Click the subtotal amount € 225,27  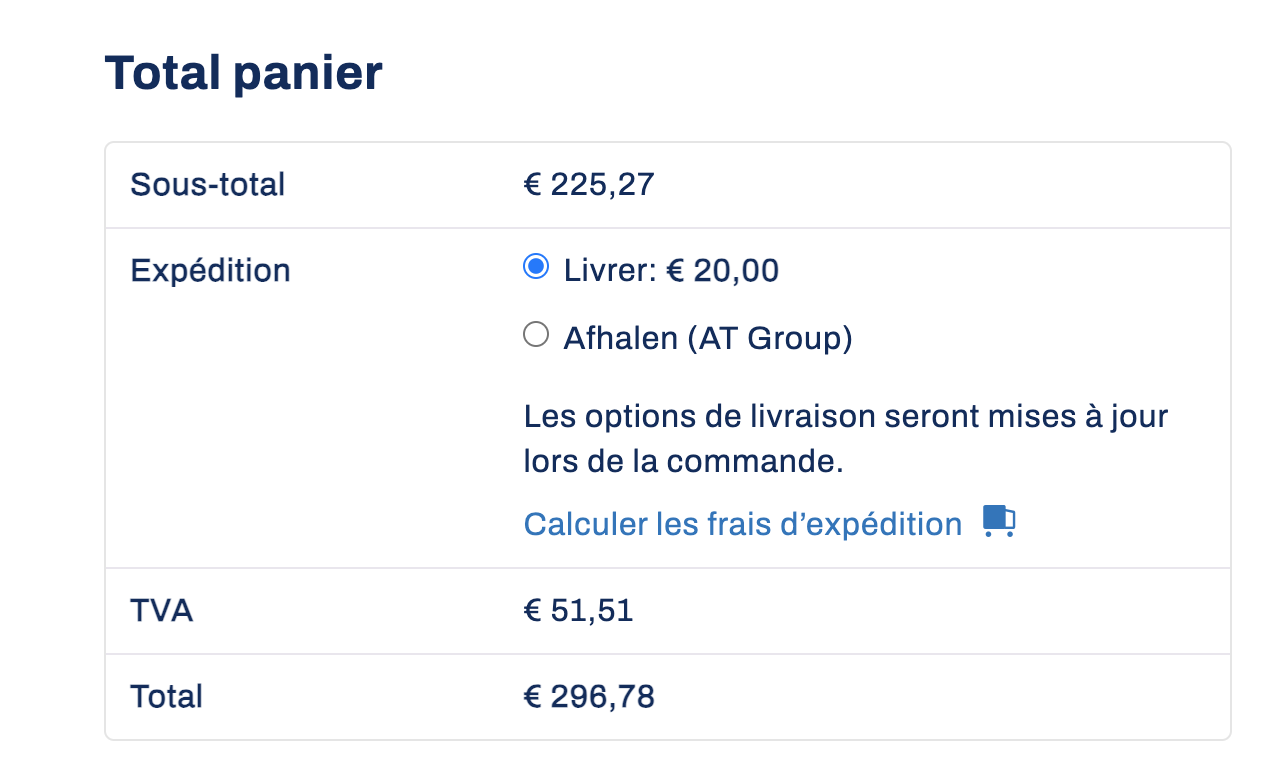589,185
